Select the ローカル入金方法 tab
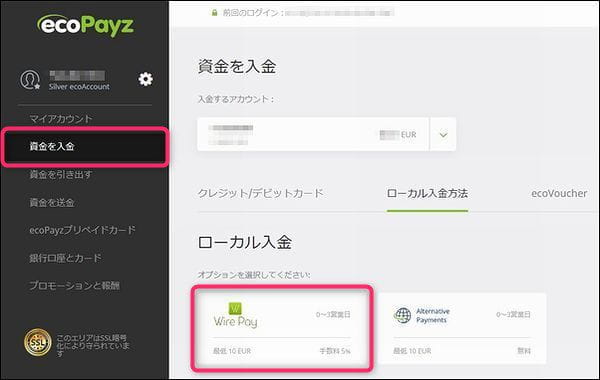Image resolution: width=600 pixels, height=380 pixels. tap(427, 194)
